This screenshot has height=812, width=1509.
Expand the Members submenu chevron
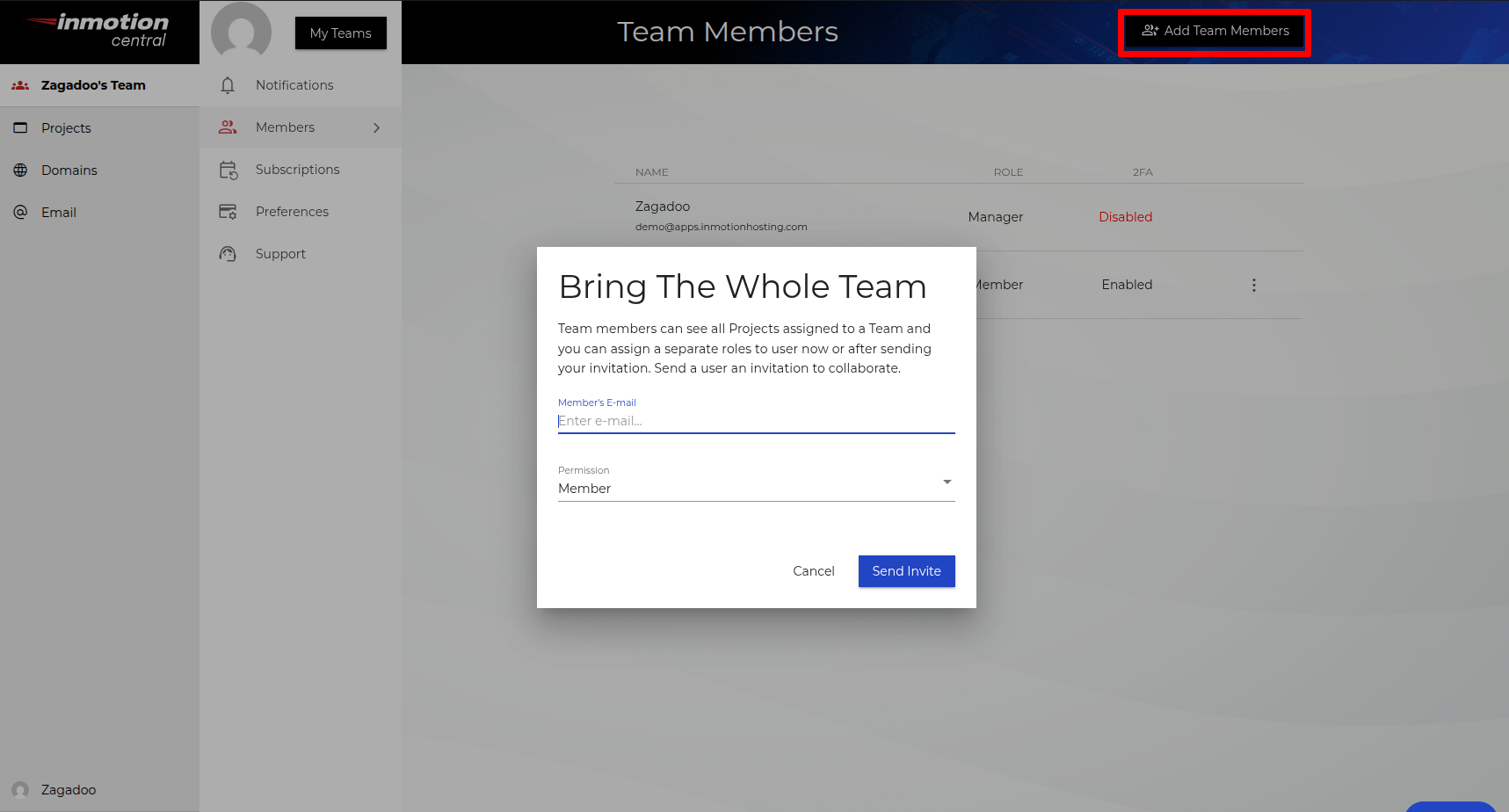(x=377, y=127)
